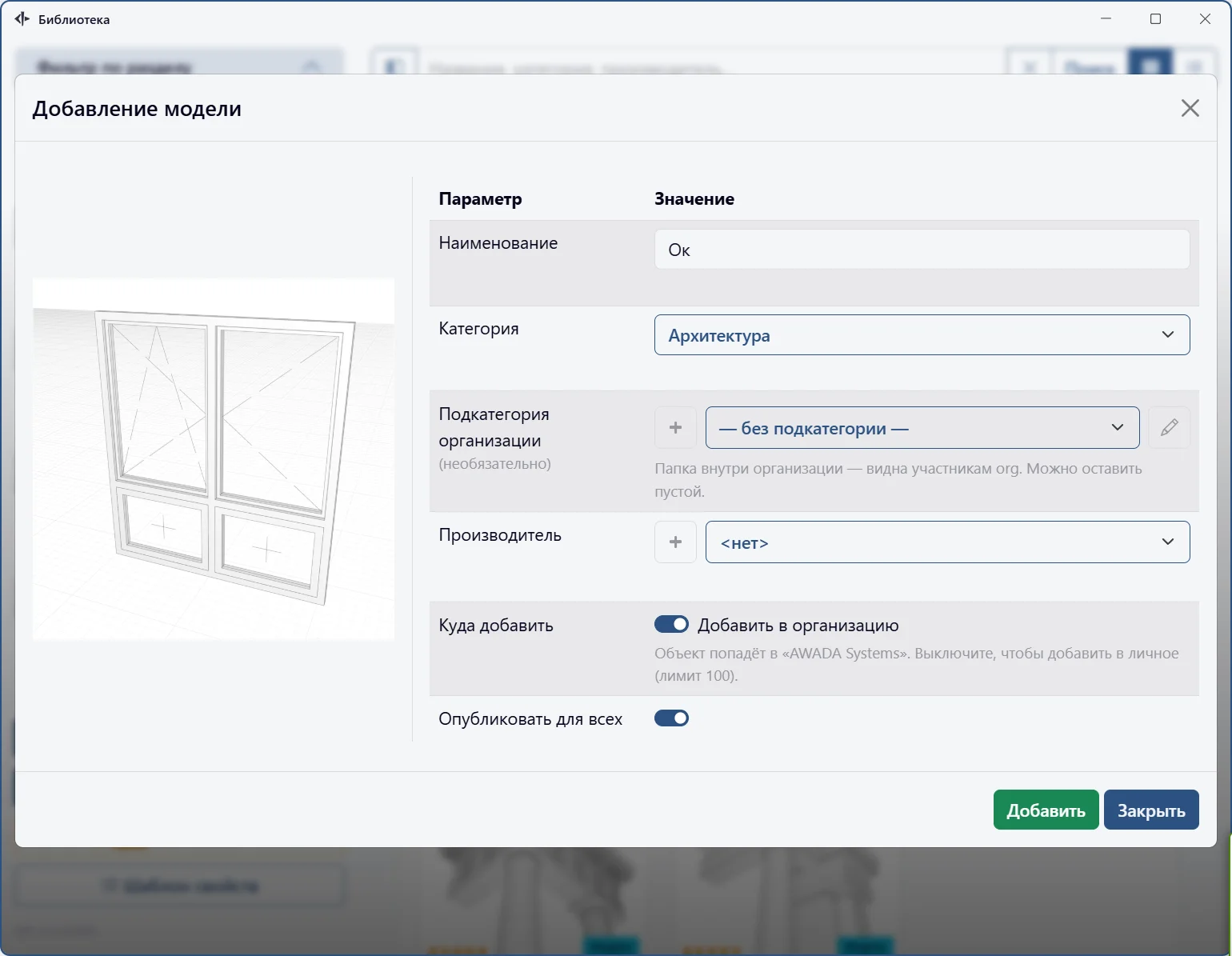
Task: Click the green Добавить button
Action: point(1046,810)
